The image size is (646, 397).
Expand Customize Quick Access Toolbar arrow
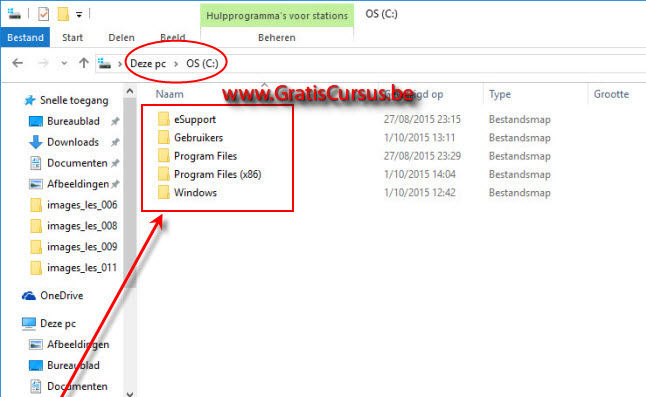point(79,15)
